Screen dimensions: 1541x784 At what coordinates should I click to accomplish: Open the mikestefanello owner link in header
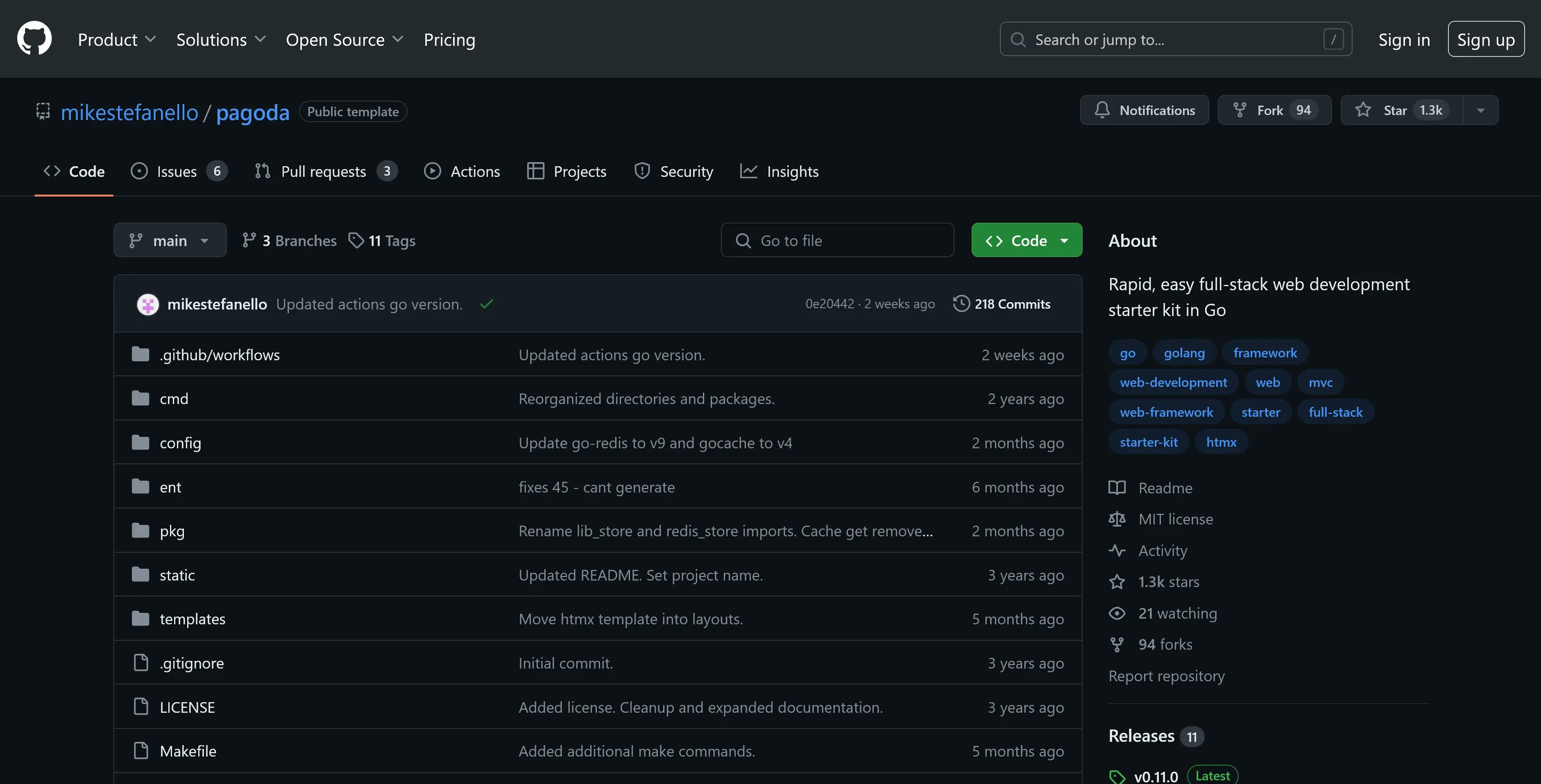tap(129, 112)
